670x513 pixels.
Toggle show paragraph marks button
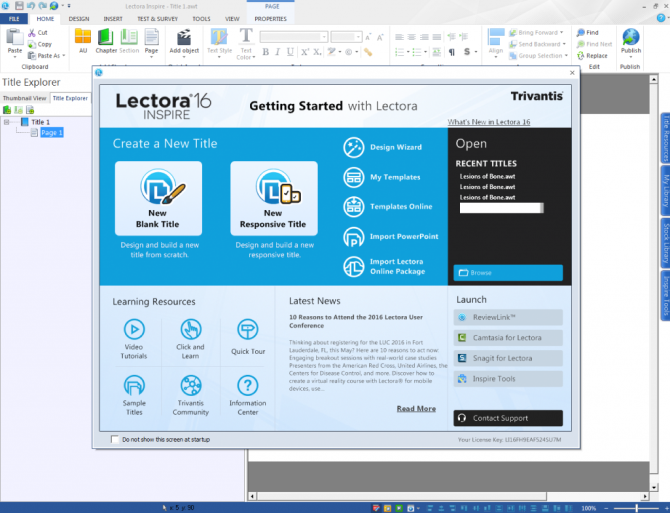(x=452, y=52)
